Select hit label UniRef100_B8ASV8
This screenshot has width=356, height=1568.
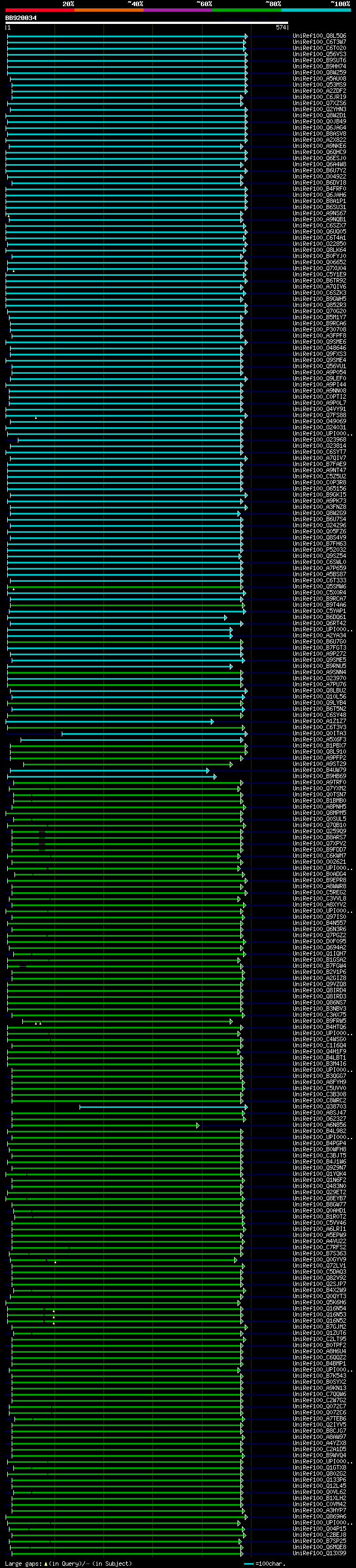click(x=319, y=133)
